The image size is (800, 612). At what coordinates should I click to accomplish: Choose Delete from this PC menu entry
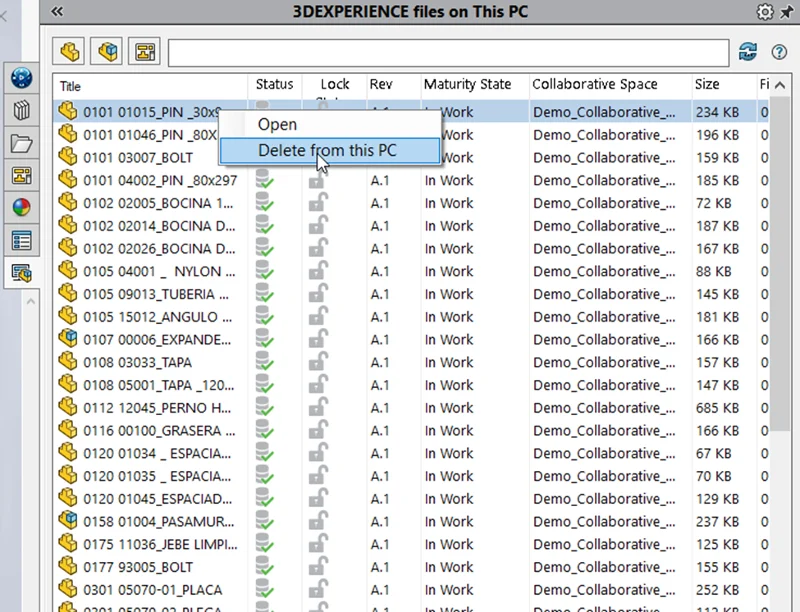(x=327, y=150)
